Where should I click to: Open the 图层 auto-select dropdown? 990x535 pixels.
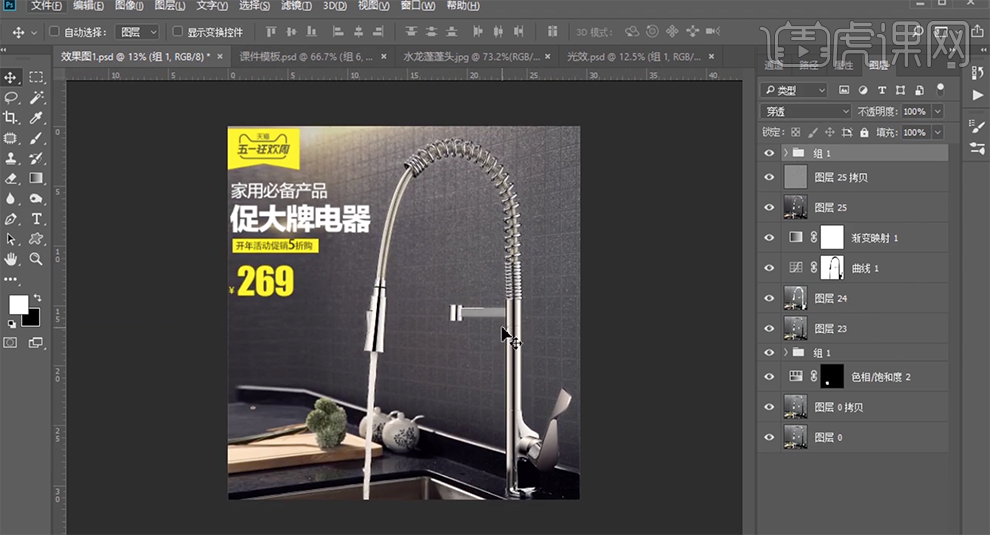137,32
